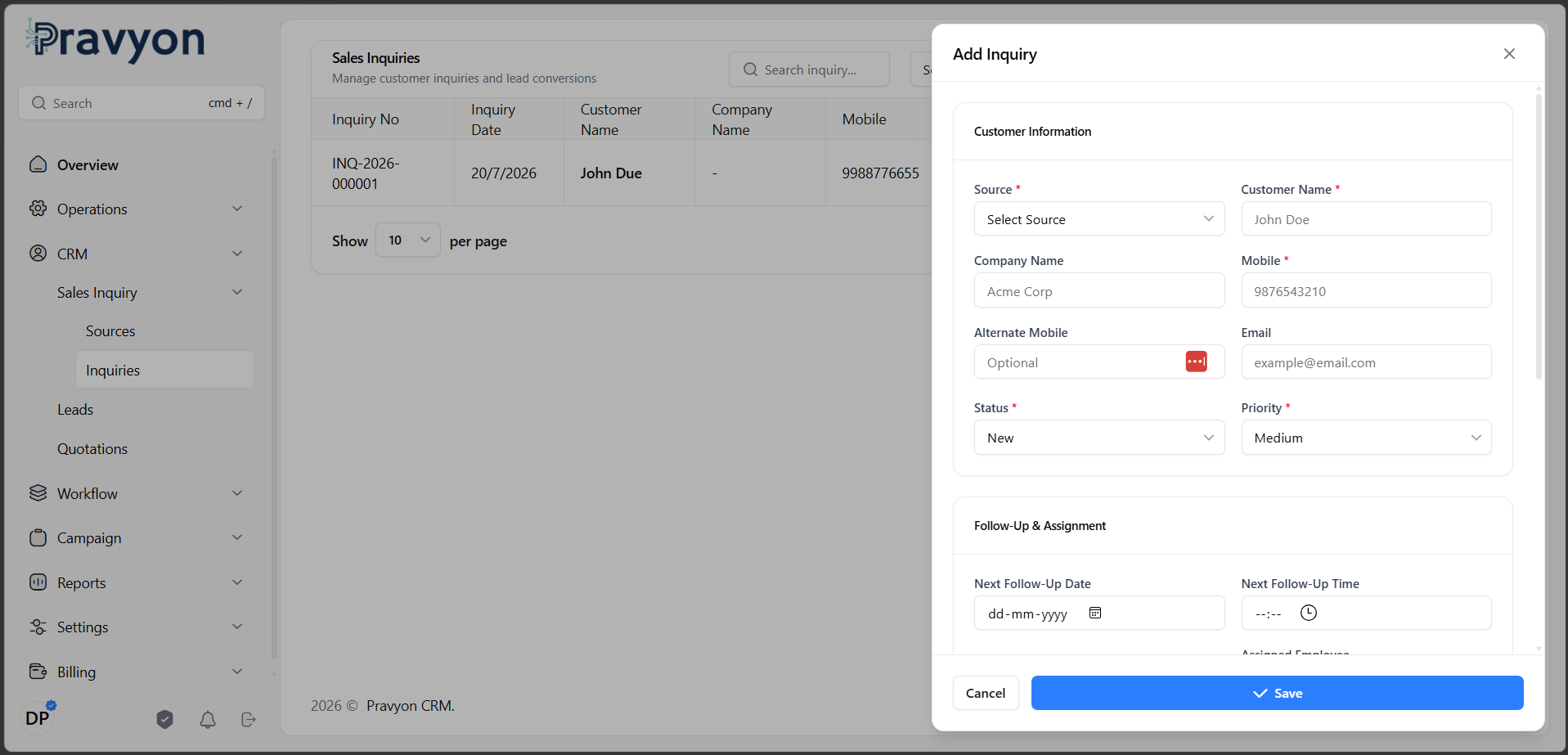Image resolution: width=1568 pixels, height=755 pixels.
Task: Click in the Company Name field
Action: coord(1099,290)
